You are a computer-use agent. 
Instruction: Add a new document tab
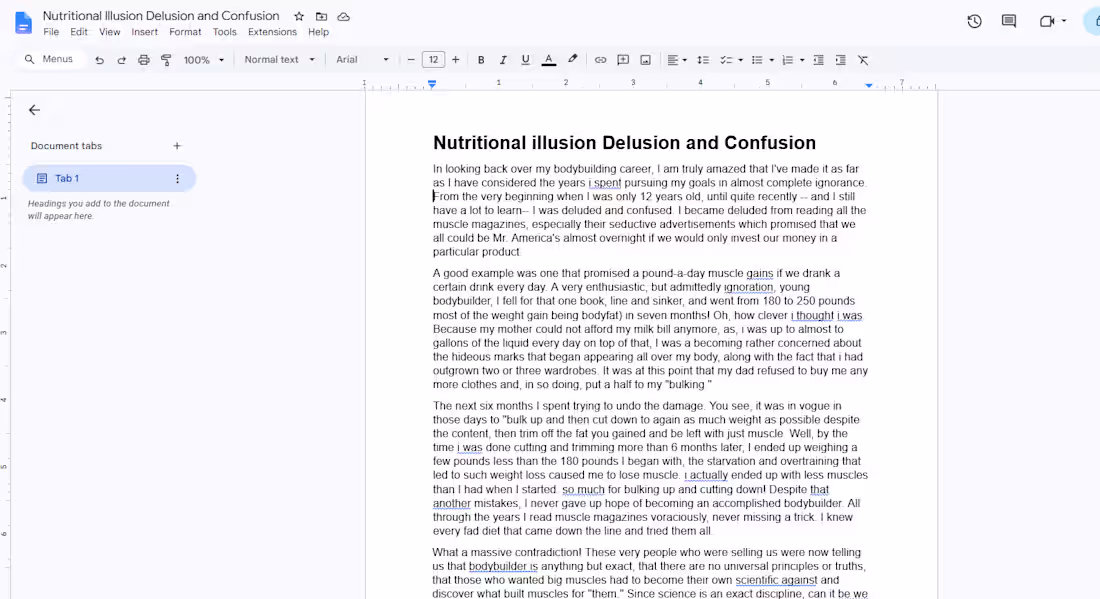pyautogui.click(x=177, y=146)
